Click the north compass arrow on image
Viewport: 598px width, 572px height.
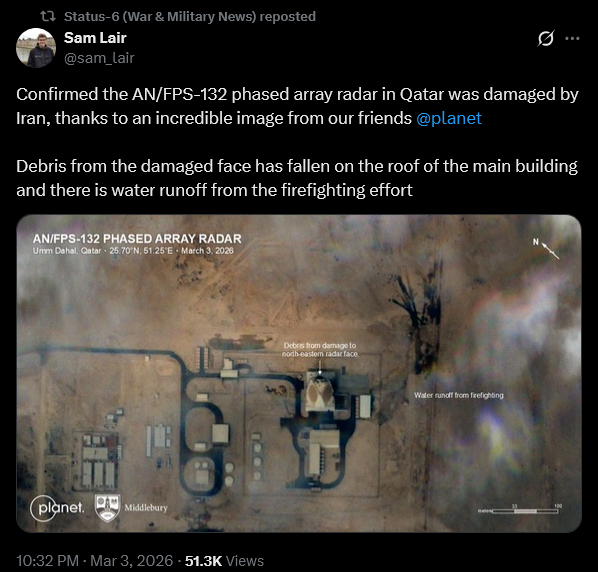tap(547, 248)
